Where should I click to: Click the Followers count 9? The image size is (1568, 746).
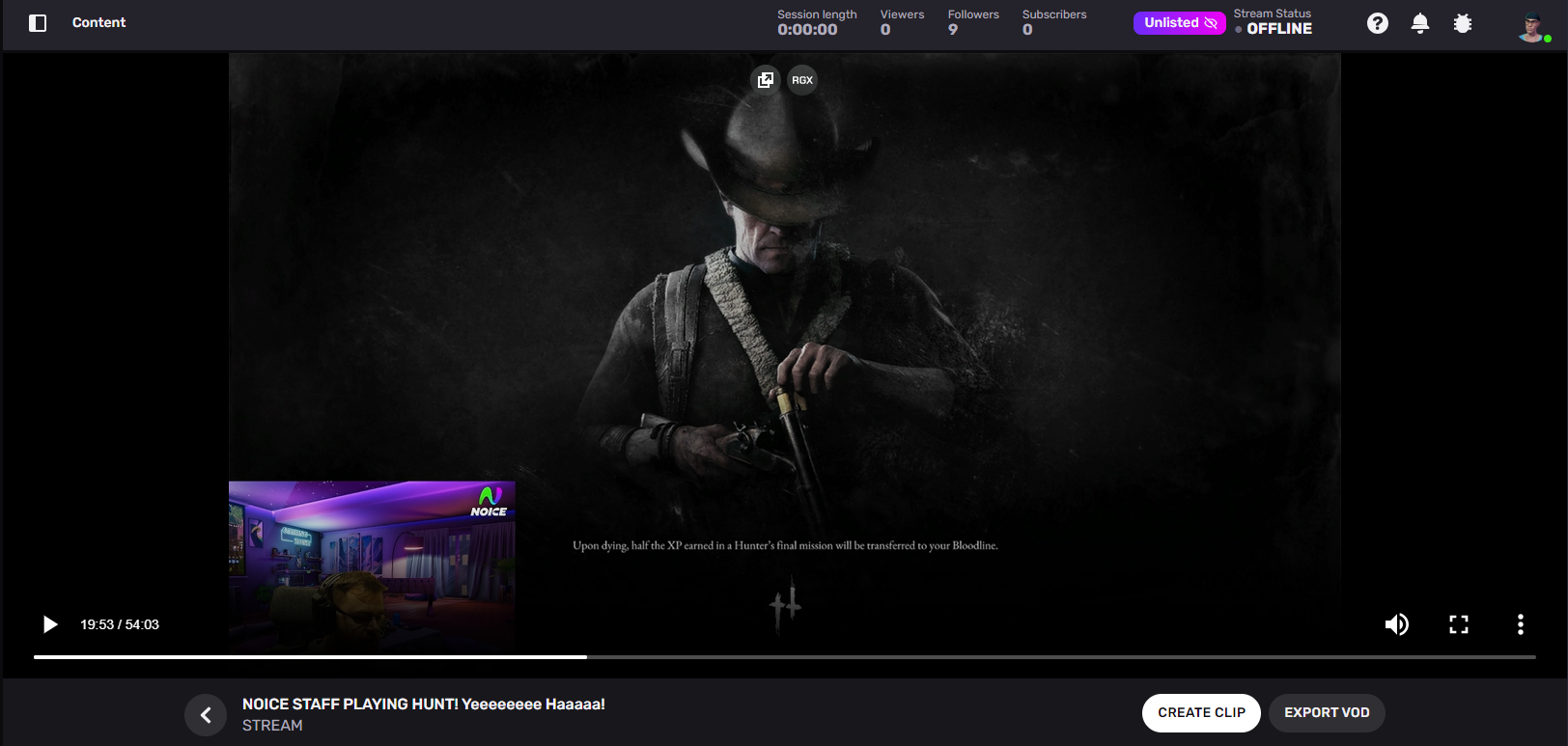(x=953, y=30)
